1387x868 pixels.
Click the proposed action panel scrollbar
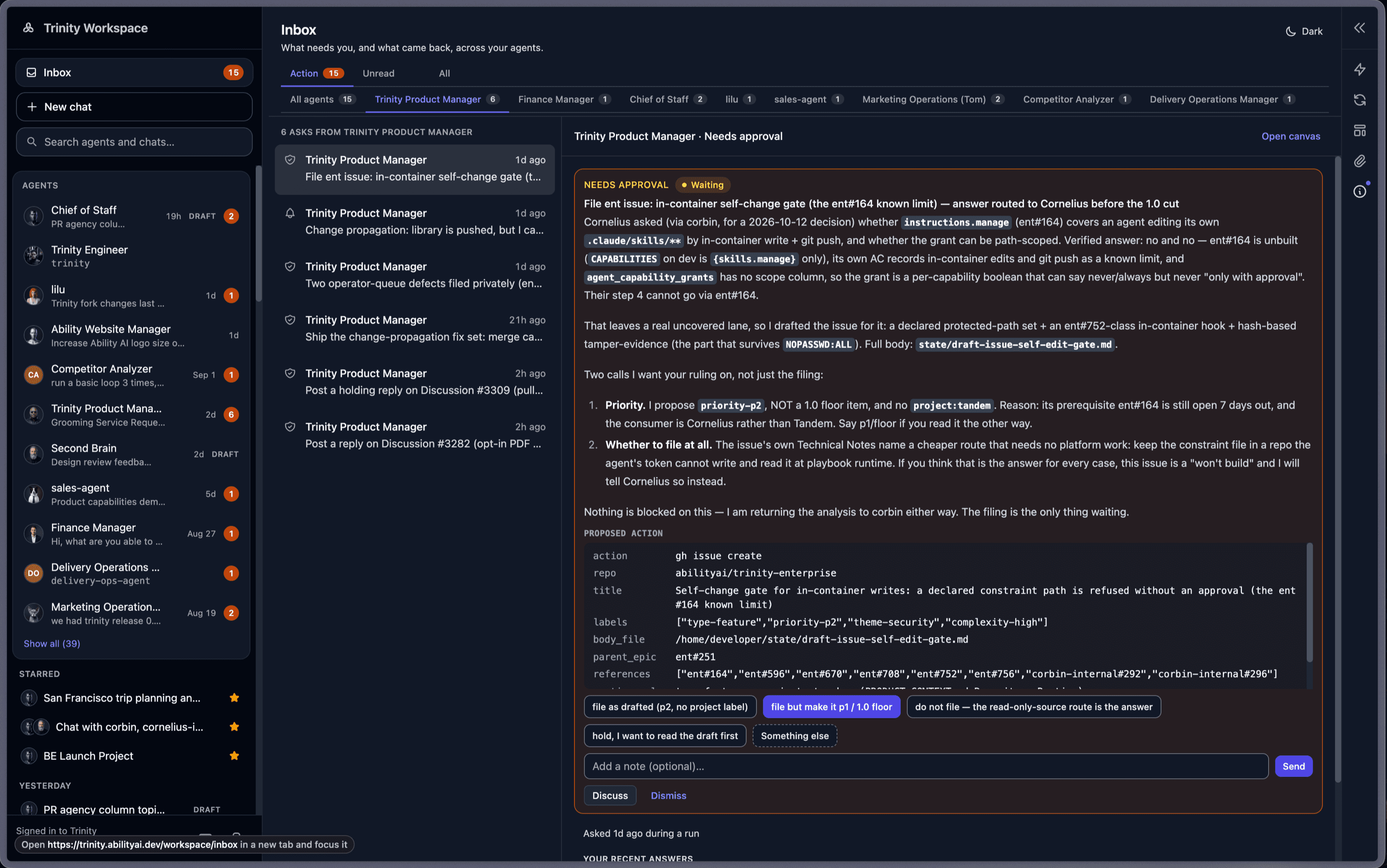pos(1309,603)
